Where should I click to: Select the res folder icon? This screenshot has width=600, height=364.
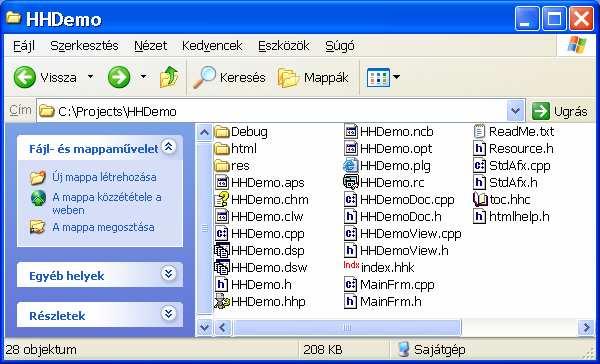(222, 166)
